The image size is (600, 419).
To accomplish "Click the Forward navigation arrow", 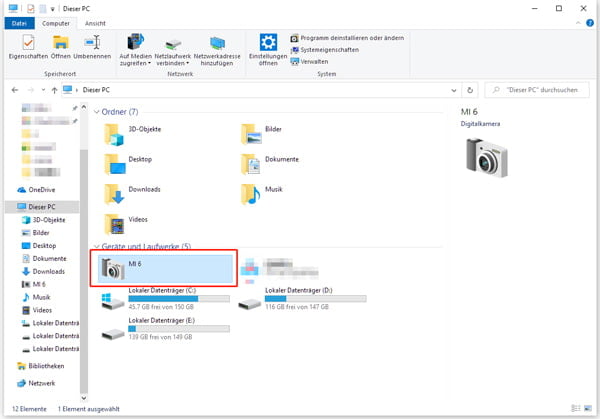I will coord(31,90).
